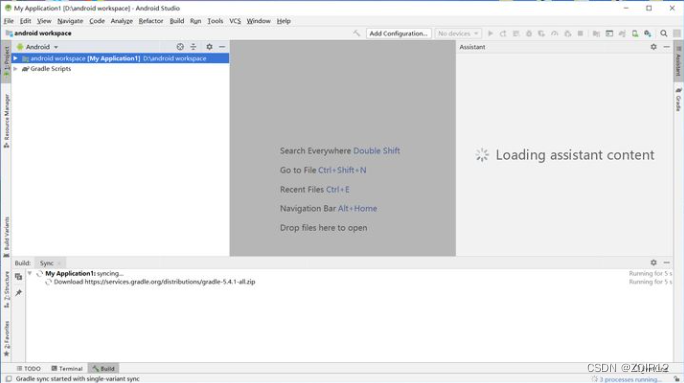
Task: Open the Help menu
Action: tap(284, 21)
